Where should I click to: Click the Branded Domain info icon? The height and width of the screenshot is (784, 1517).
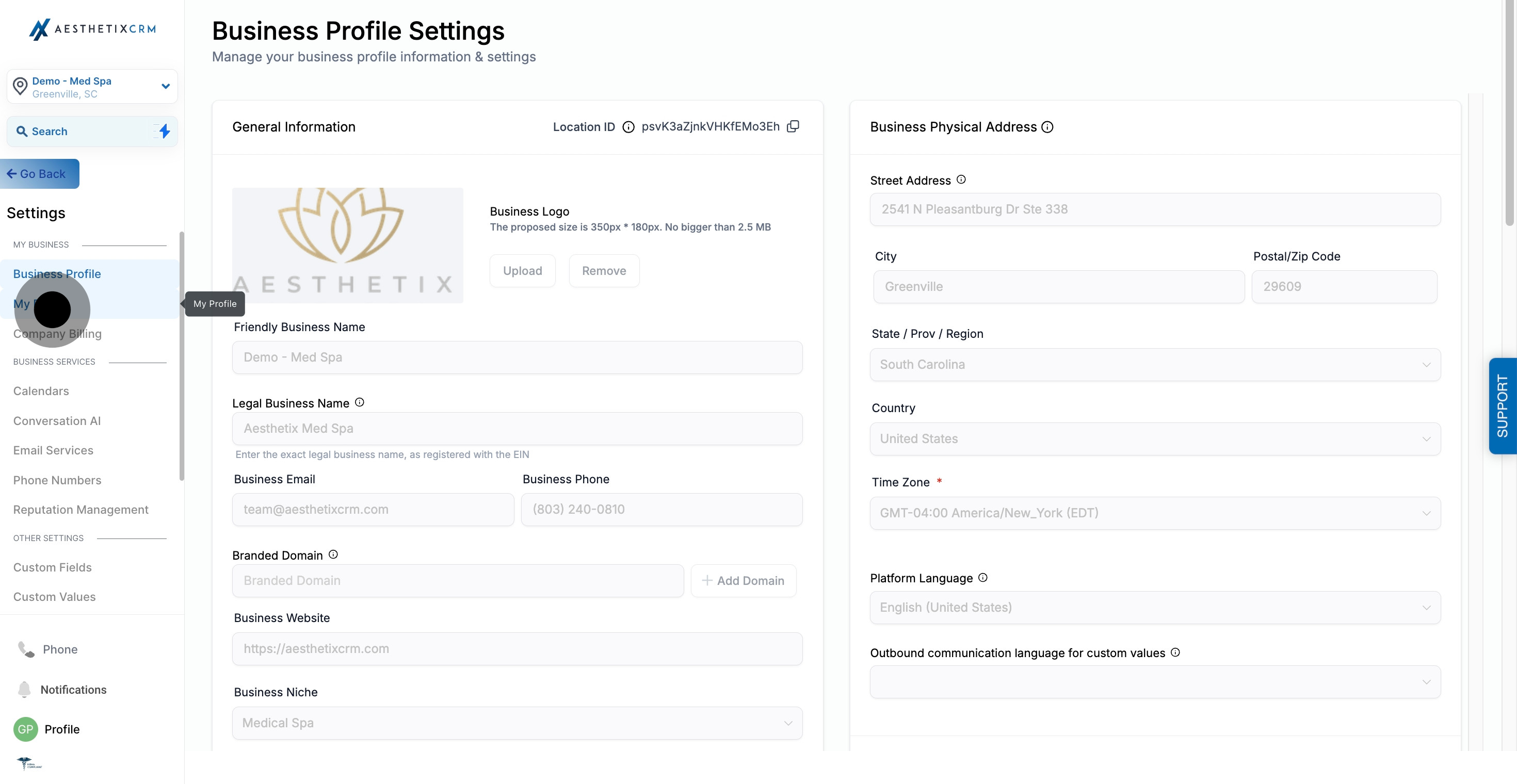coord(333,554)
